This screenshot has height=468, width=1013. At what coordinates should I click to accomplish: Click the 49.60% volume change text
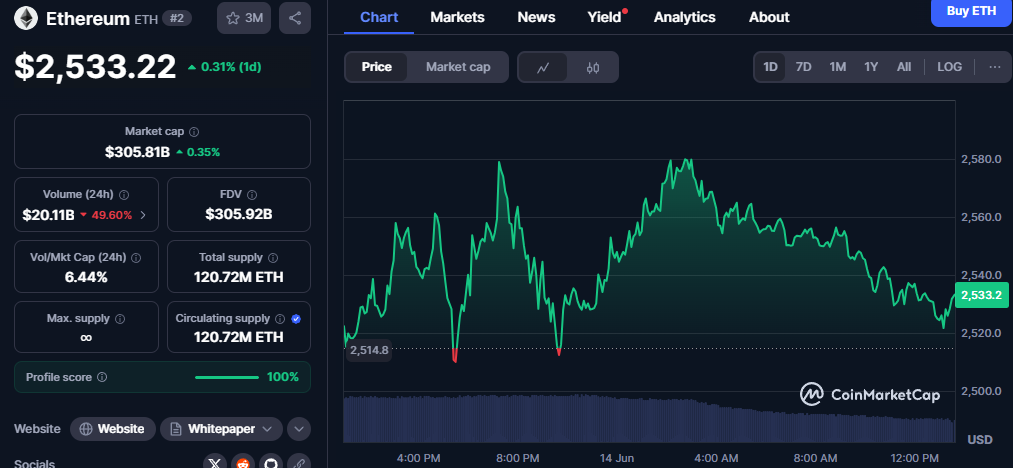[x=112, y=215]
